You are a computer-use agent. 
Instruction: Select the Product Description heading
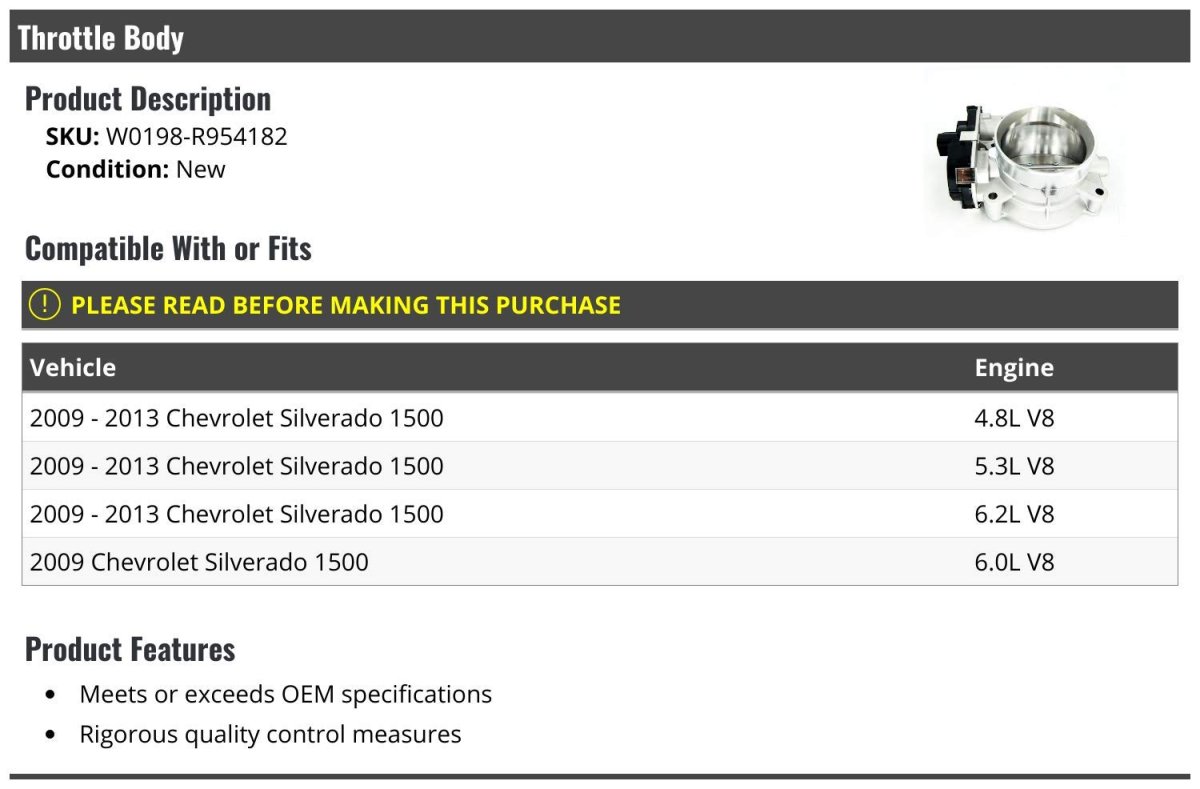click(x=148, y=98)
